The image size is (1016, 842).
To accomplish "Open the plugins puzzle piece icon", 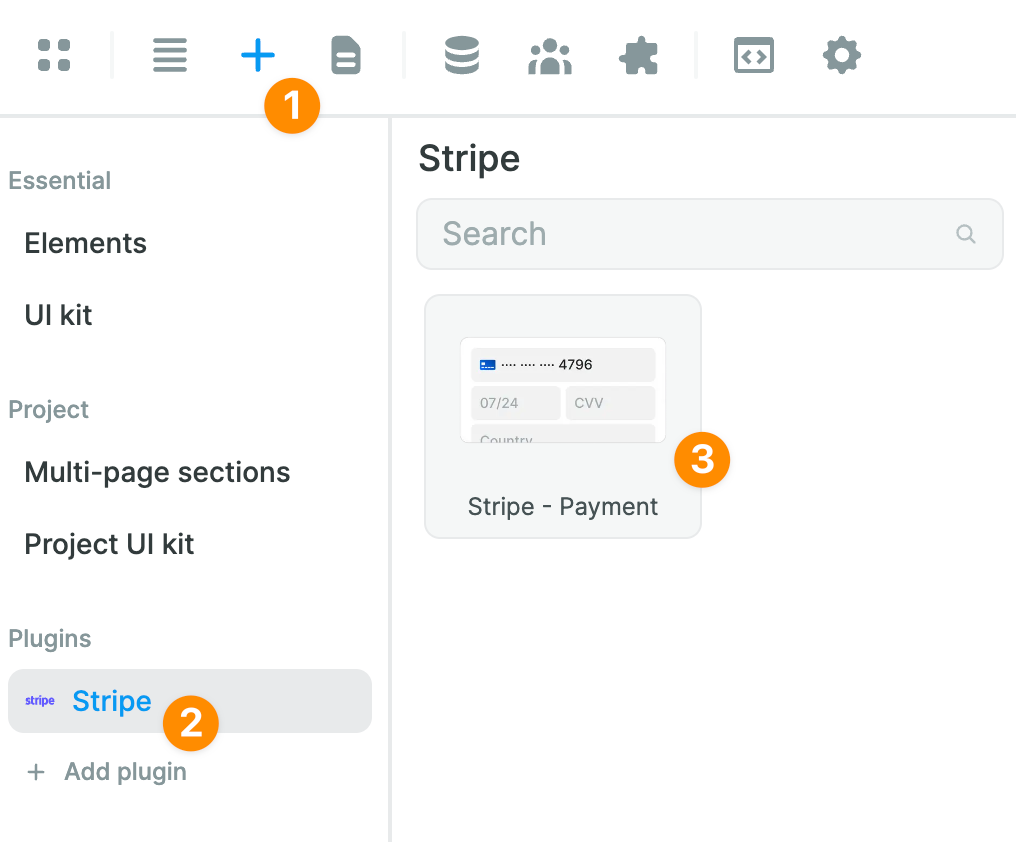I will [x=639, y=56].
